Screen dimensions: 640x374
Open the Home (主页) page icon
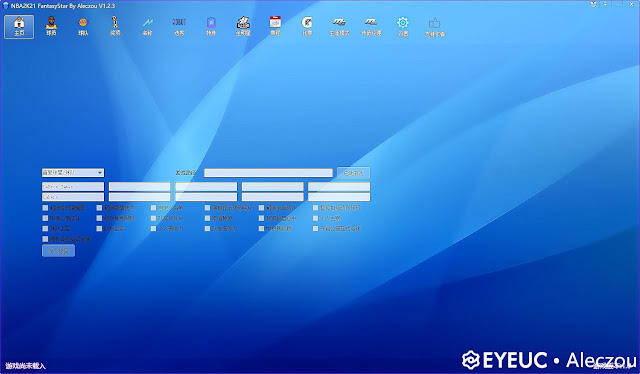[x=19, y=27]
